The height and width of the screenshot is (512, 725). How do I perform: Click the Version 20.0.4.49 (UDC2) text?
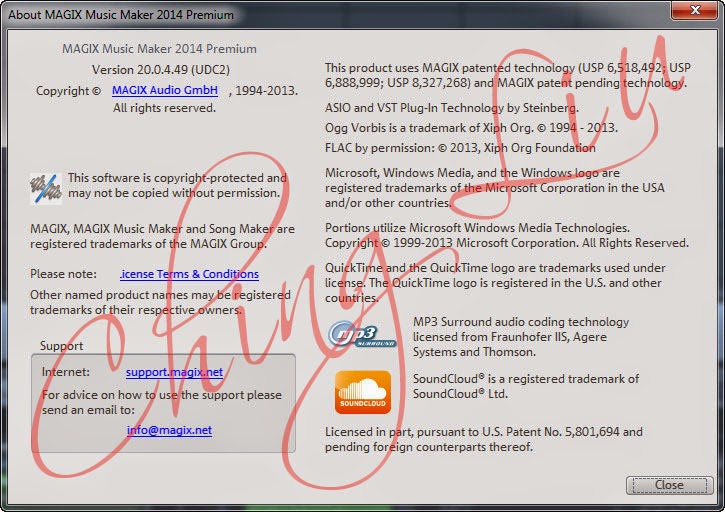pyautogui.click(x=160, y=70)
